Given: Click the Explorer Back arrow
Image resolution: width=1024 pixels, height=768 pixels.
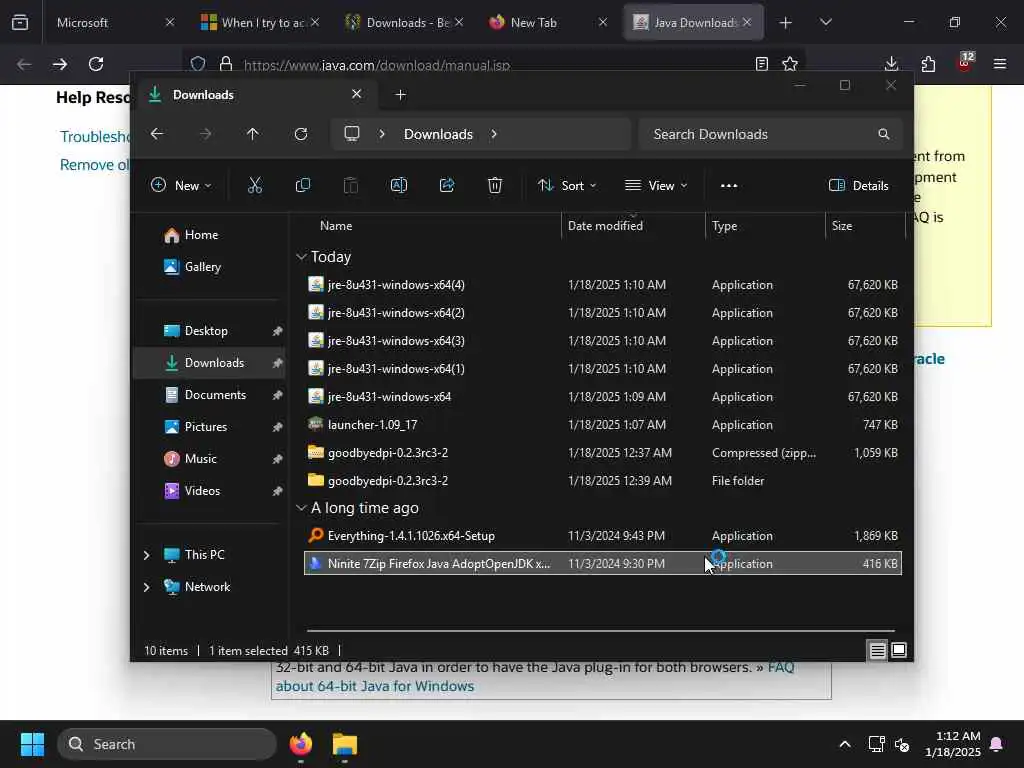Looking at the screenshot, I should coord(157,134).
